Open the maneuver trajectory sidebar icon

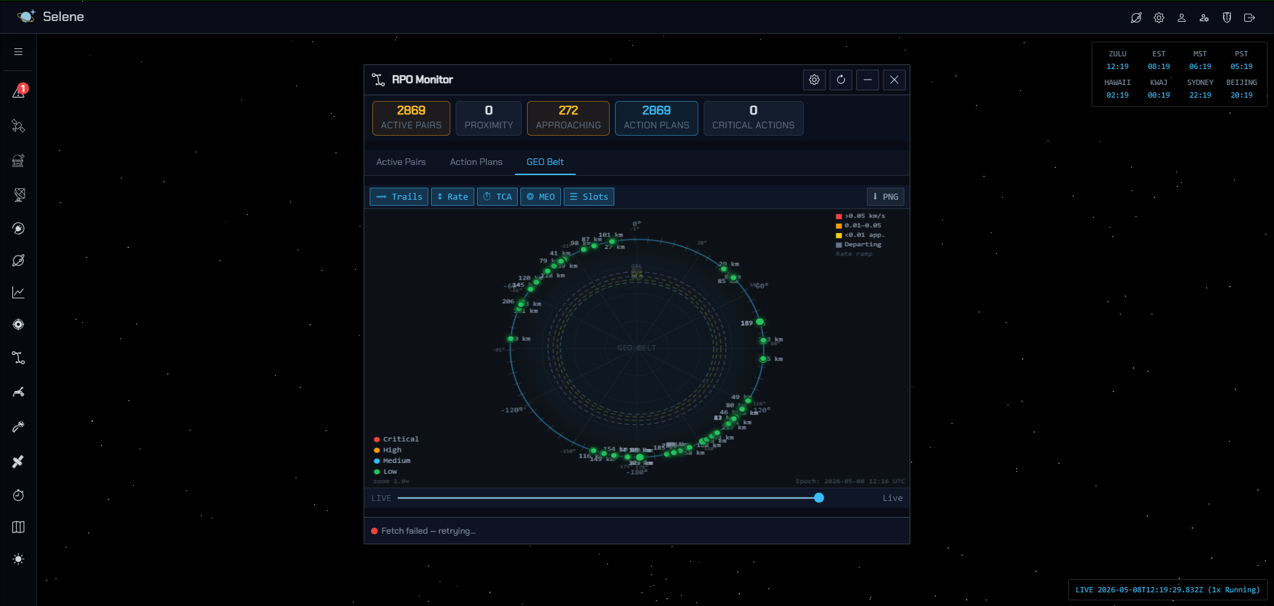(18, 392)
